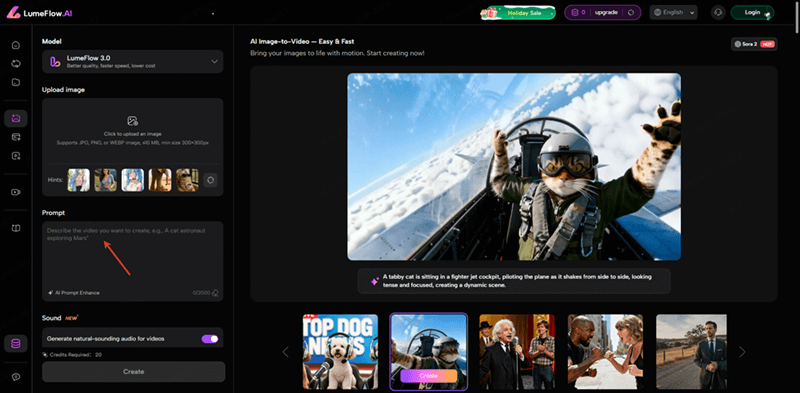Open the Home icon in the sidebar
Image resolution: width=800 pixels, height=393 pixels.
tap(16, 45)
